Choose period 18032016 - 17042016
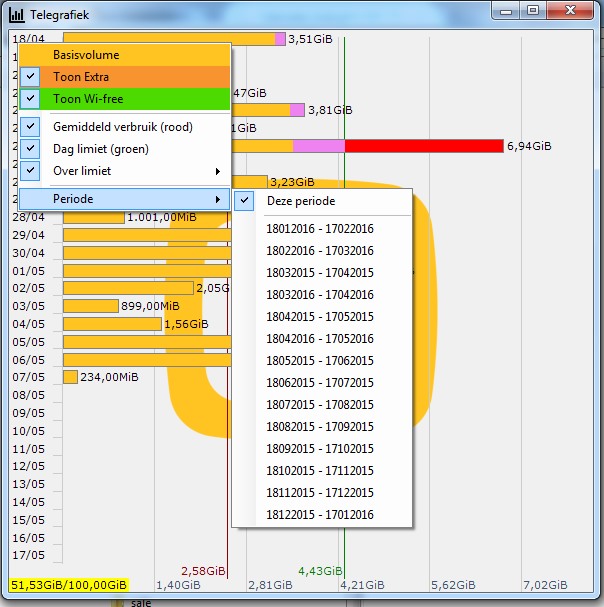This screenshot has height=607, width=604. pyautogui.click(x=320, y=295)
